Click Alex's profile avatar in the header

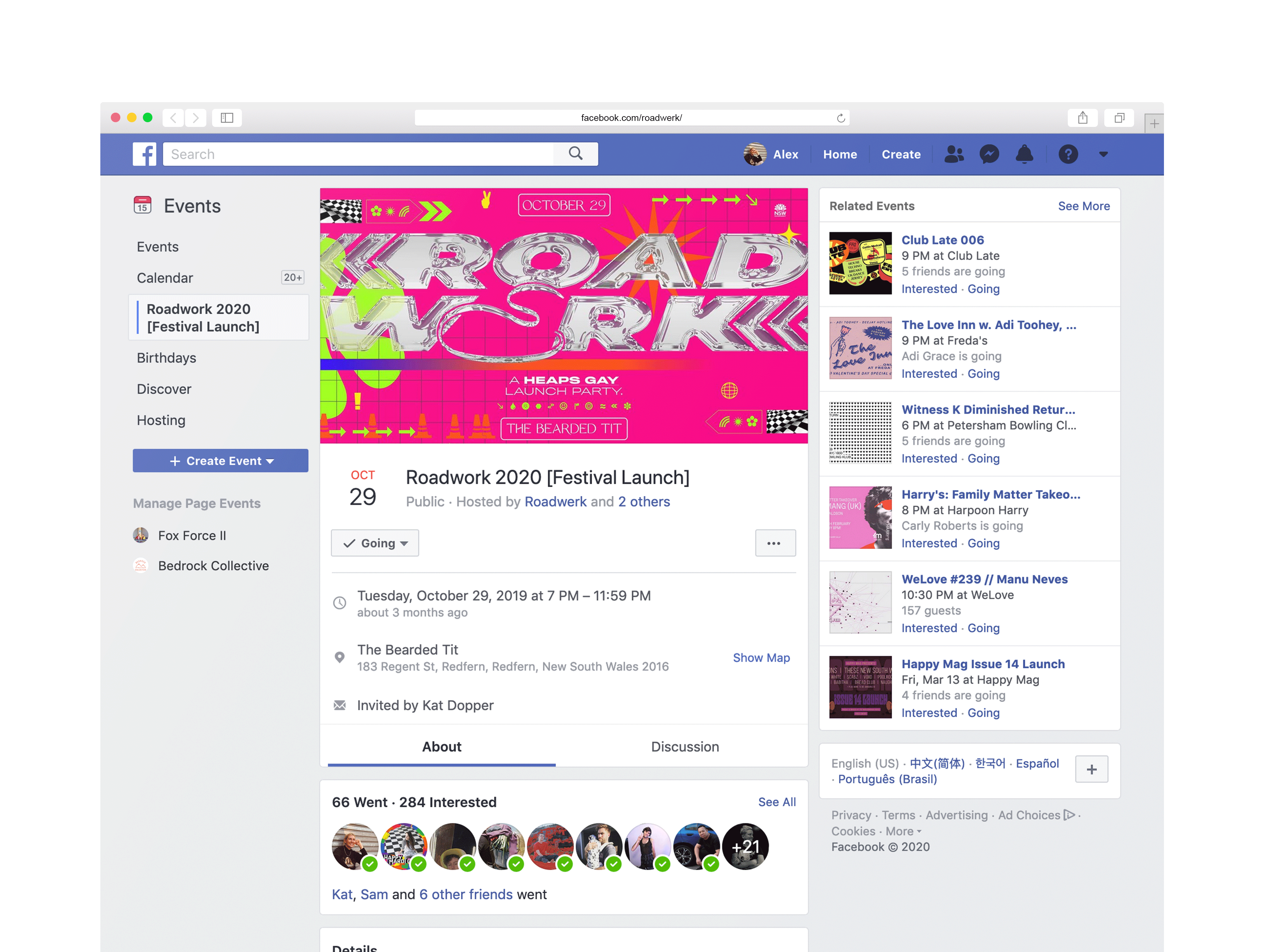(754, 154)
